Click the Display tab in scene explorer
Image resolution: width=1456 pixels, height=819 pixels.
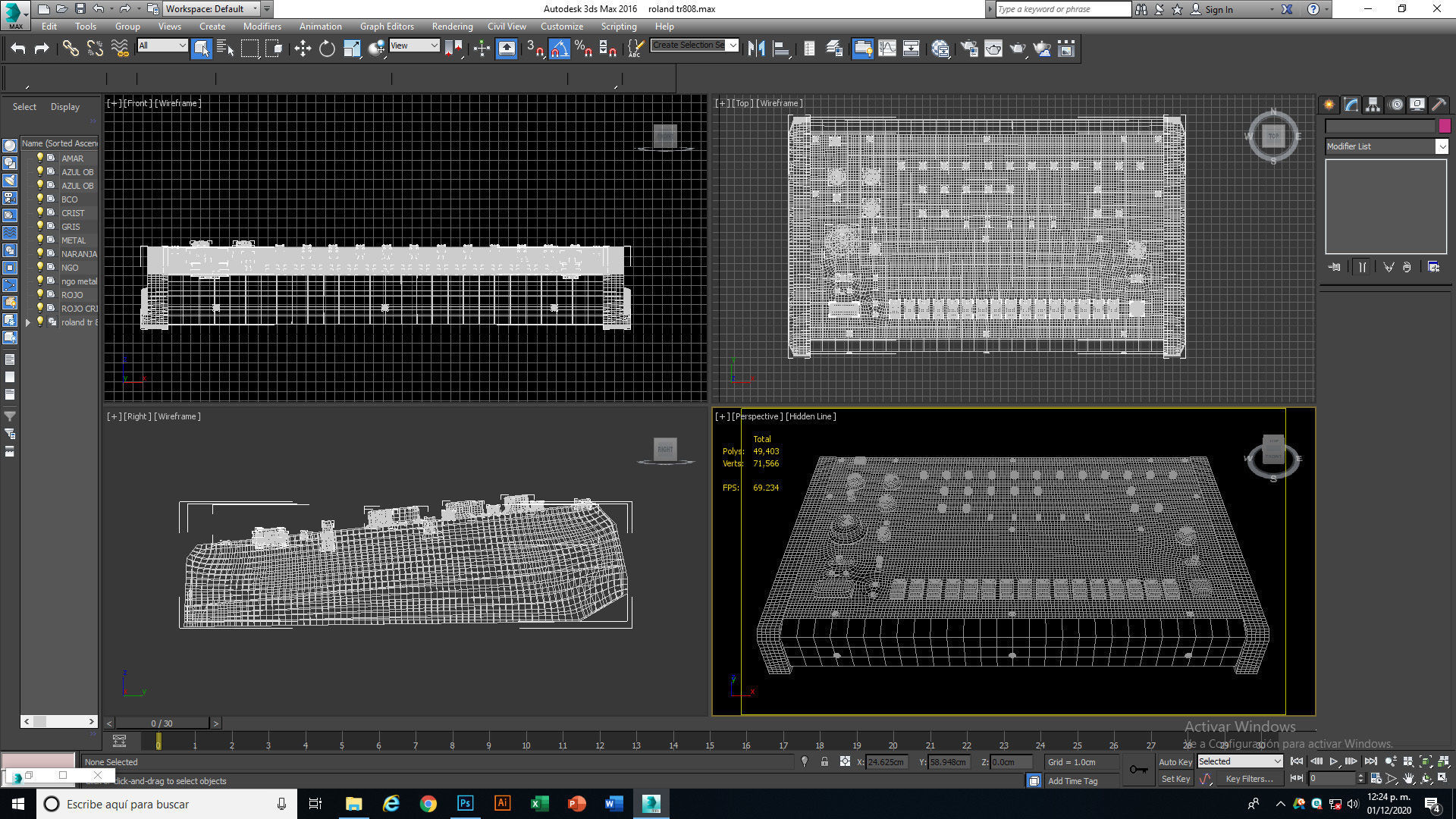coord(65,107)
